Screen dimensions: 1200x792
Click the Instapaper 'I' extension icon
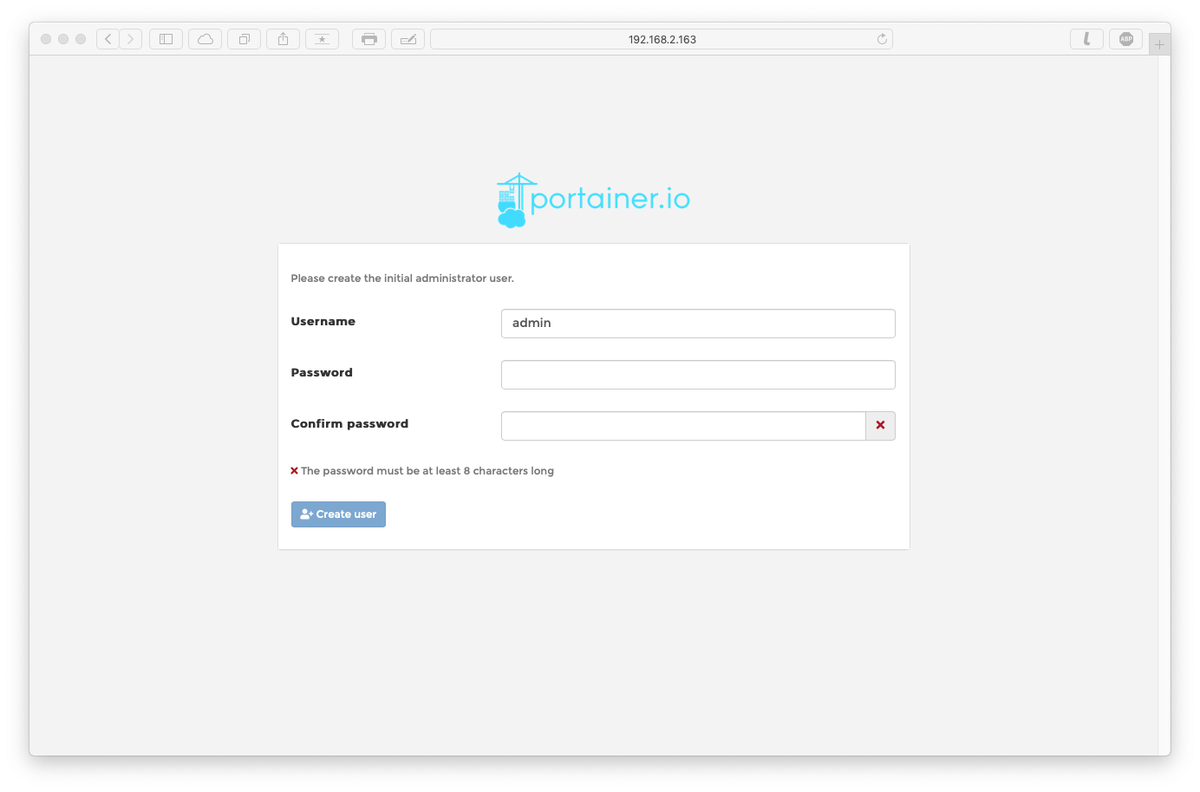(x=1086, y=39)
